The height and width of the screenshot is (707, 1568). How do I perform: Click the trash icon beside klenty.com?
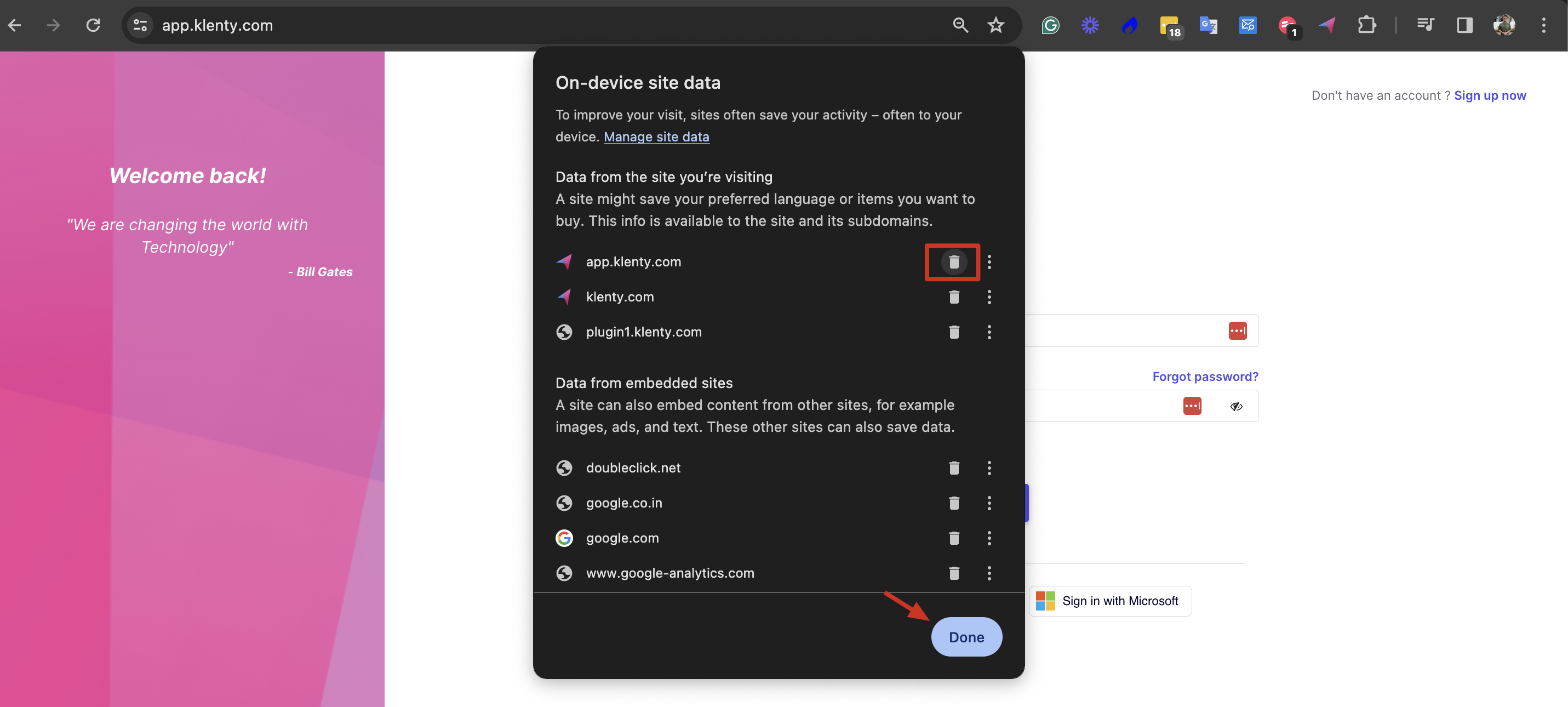tap(953, 297)
